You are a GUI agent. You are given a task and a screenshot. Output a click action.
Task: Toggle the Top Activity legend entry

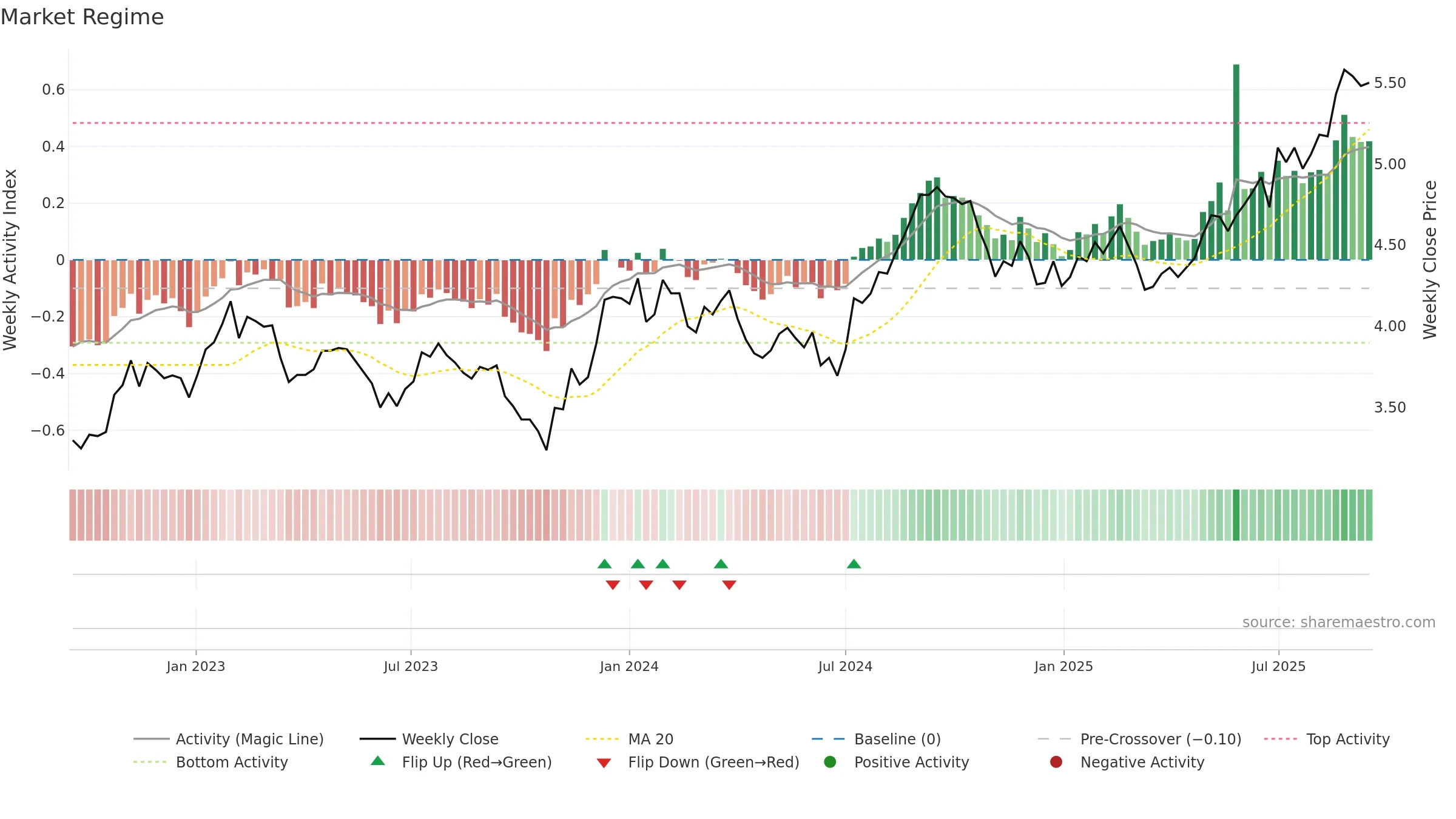point(1326,739)
